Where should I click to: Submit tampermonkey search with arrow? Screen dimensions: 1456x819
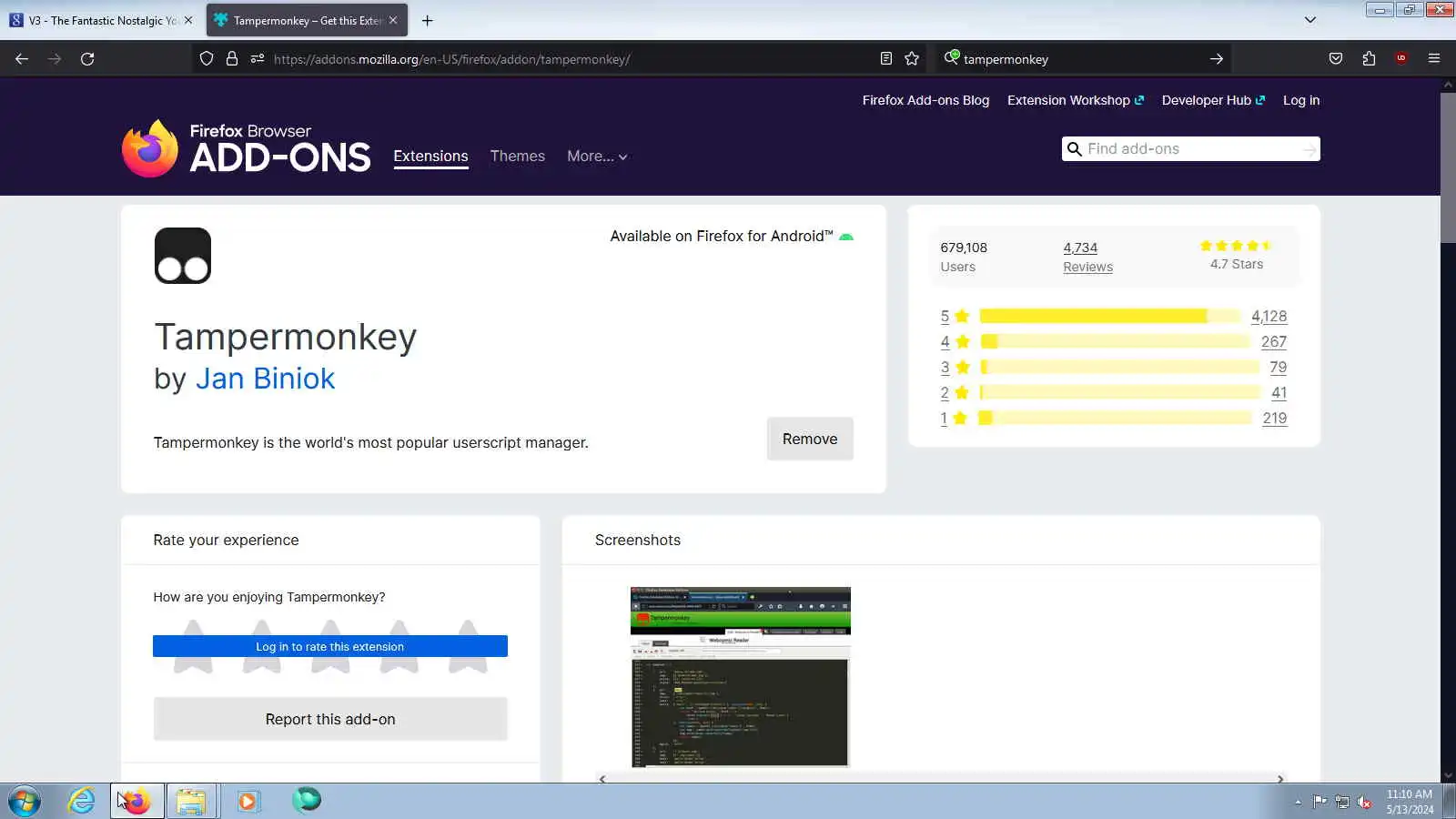tap(1217, 59)
